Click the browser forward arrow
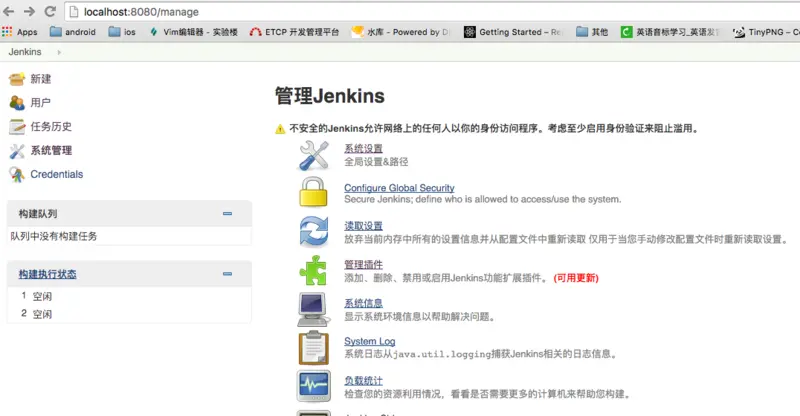The width and height of the screenshot is (800, 416). pos(29,12)
